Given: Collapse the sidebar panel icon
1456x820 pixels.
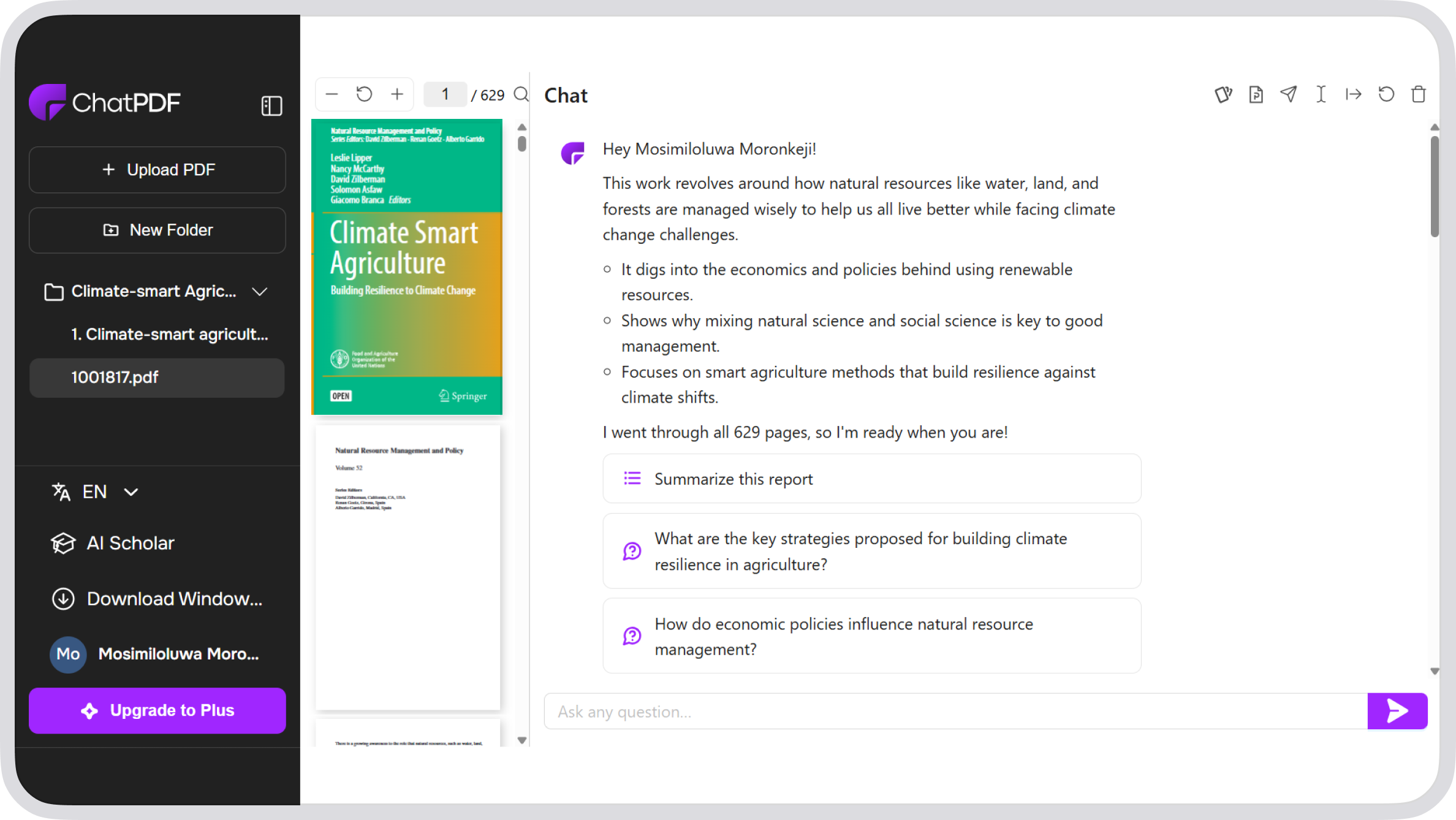Looking at the screenshot, I should [271, 105].
